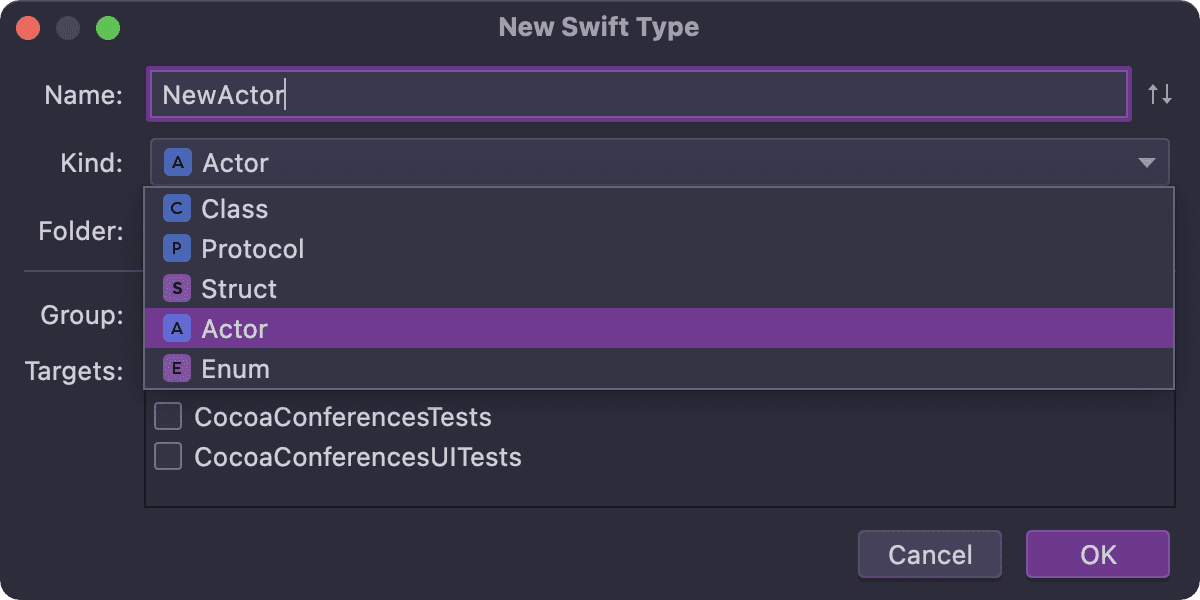Enable the CocoaConferencesTests target checkbox
This screenshot has width=1200, height=600.
click(x=167, y=416)
